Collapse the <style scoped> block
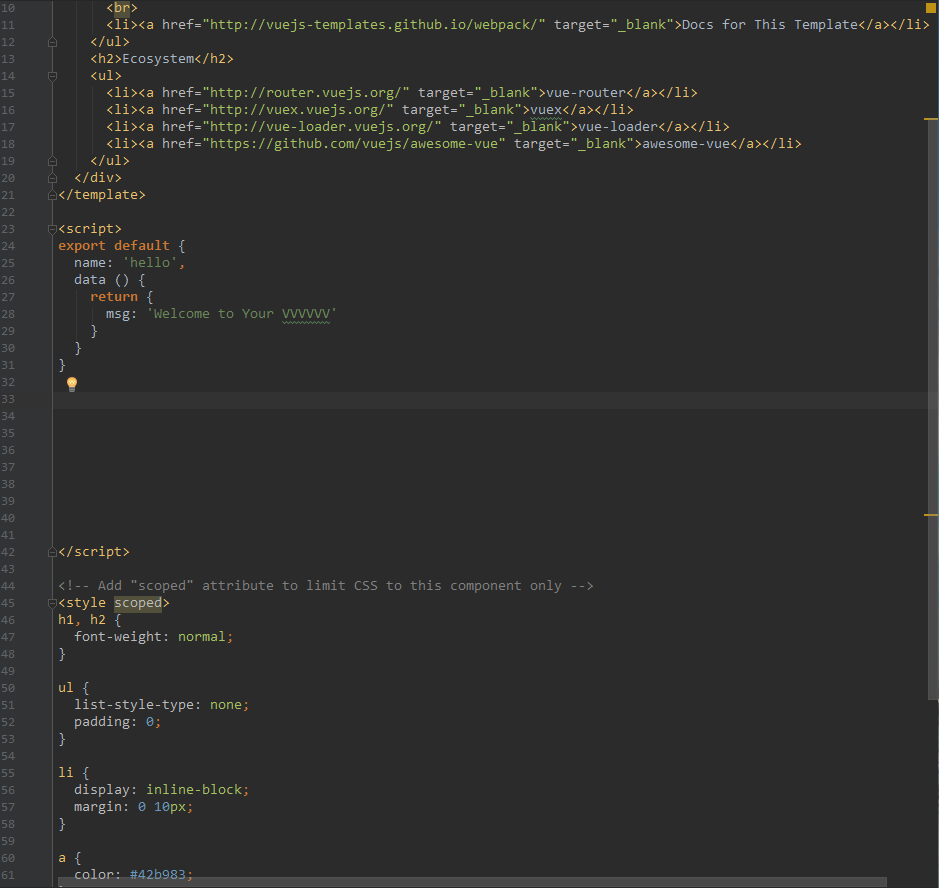Viewport: 939px width, 888px height. [x=52, y=604]
